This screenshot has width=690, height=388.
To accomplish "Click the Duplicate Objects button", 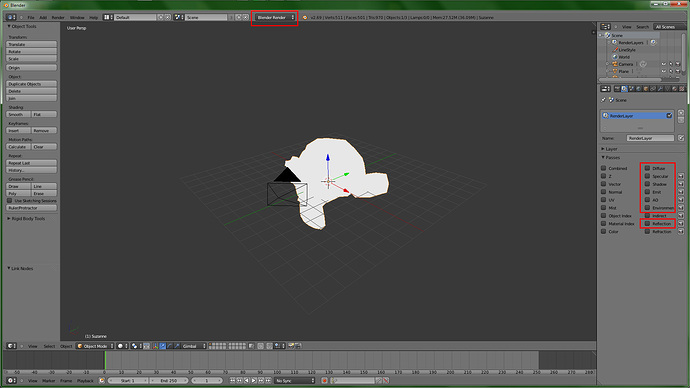I will tap(31, 84).
